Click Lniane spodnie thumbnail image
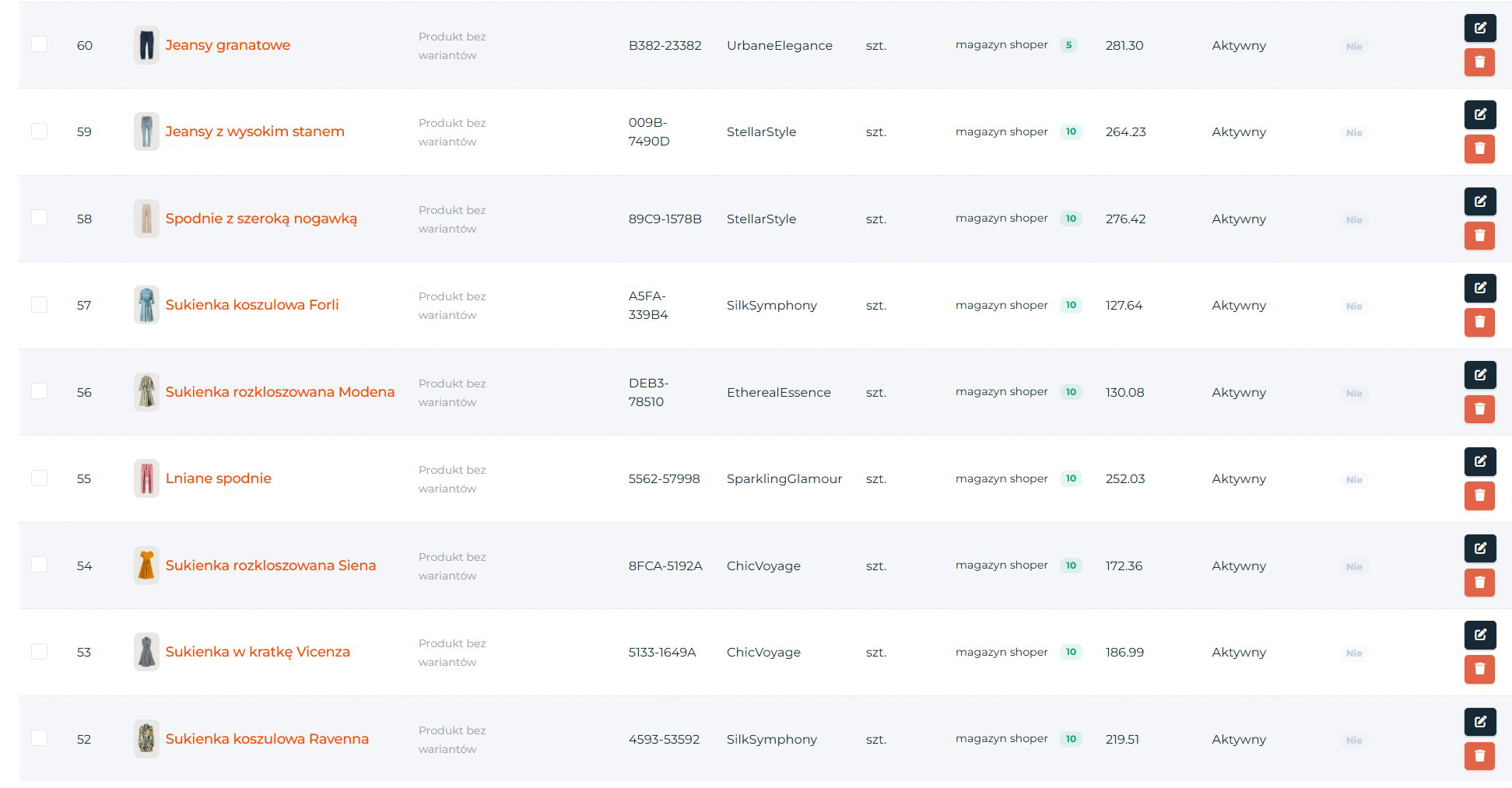Screen dimensions: 1512x788 point(146,478)
